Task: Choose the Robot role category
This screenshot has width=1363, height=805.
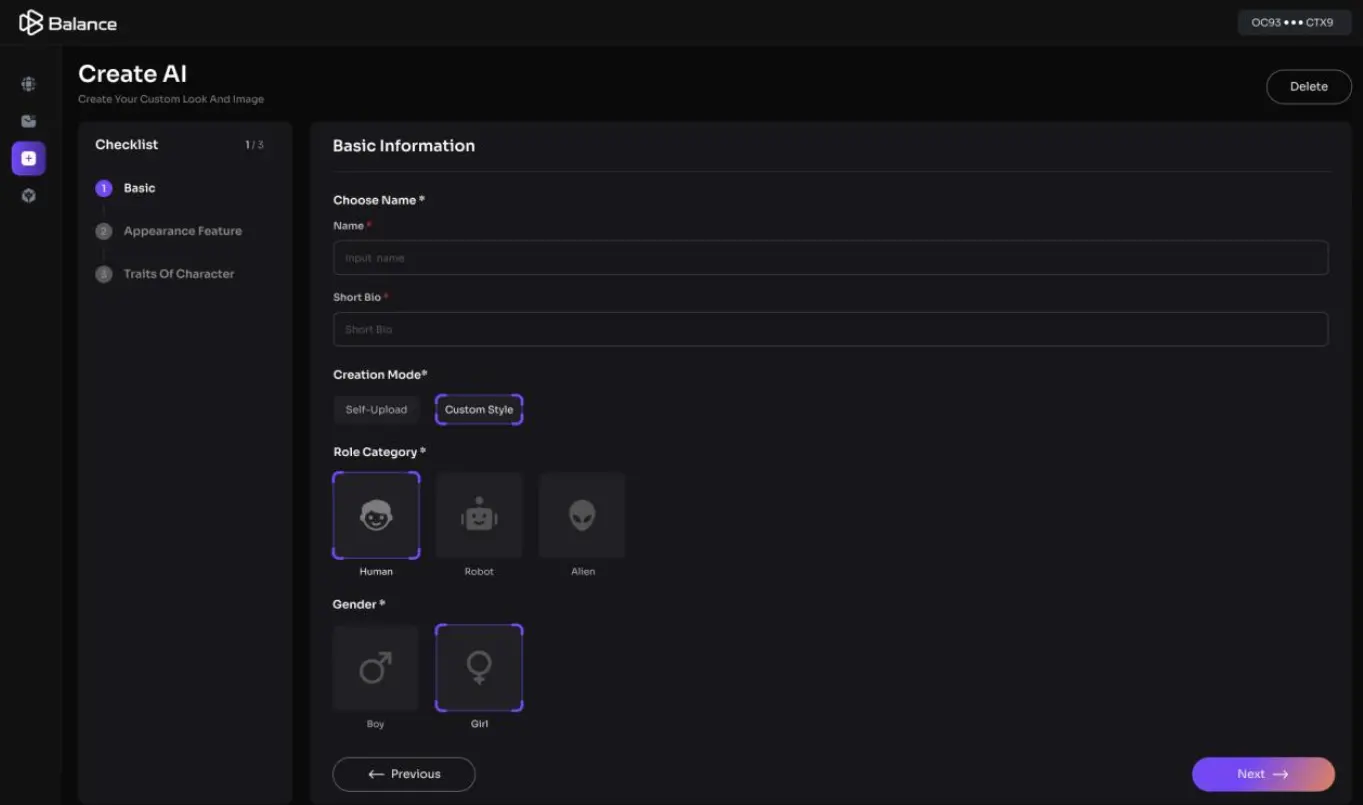Action: click(479, 515)
